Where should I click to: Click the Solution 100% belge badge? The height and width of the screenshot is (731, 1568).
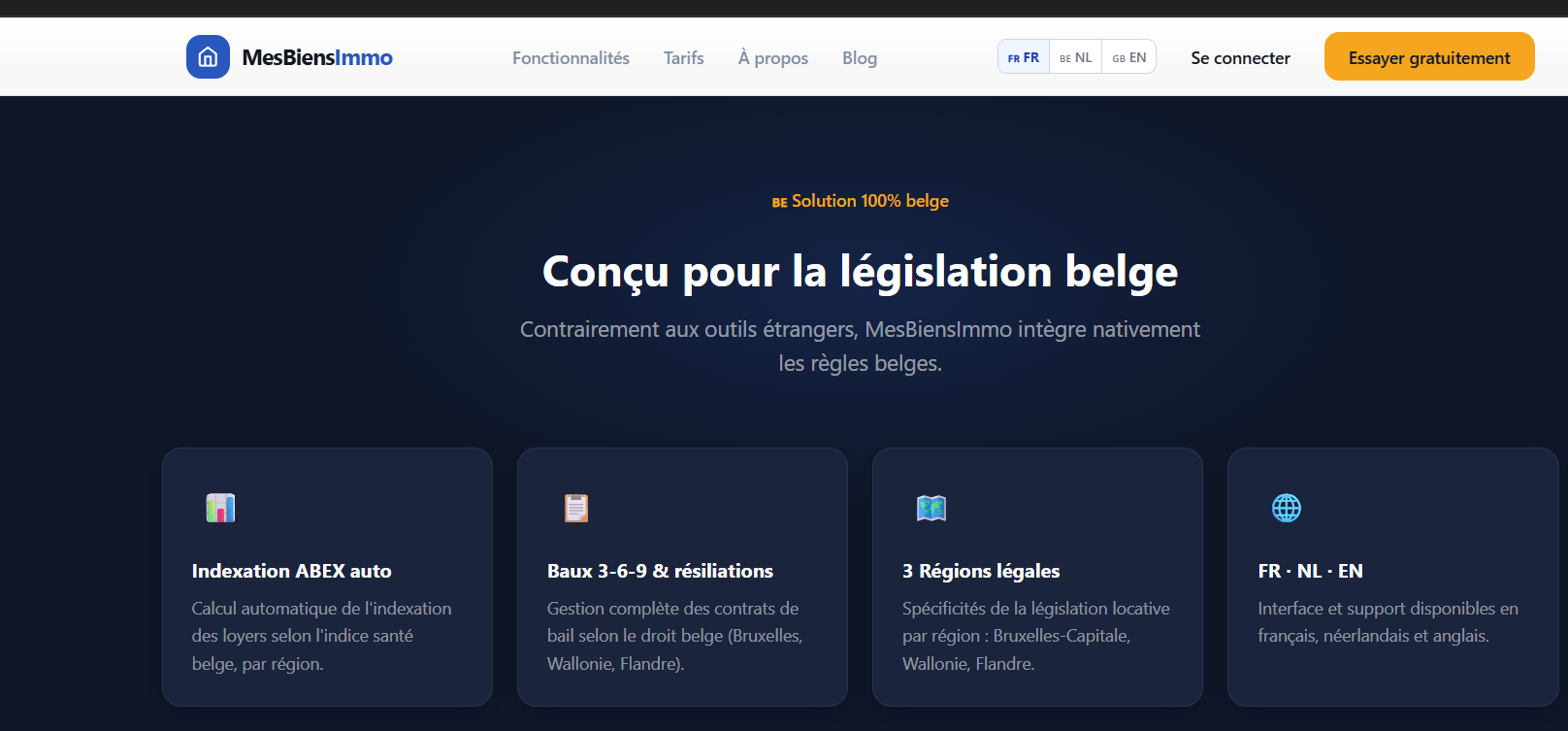[861, 201]
